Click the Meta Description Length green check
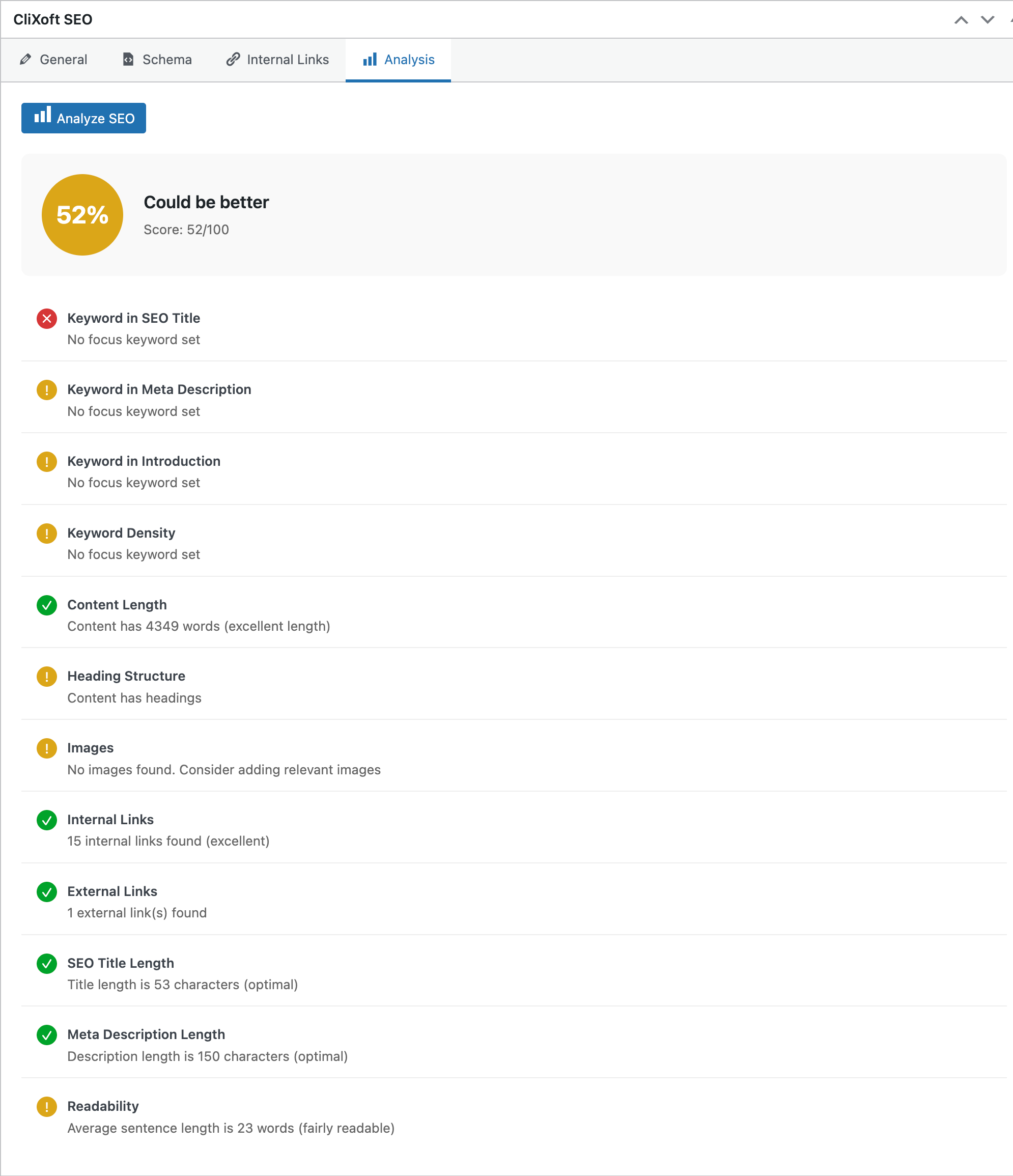Screen dimensions: 1013x1176 [x=46, y=1035]
